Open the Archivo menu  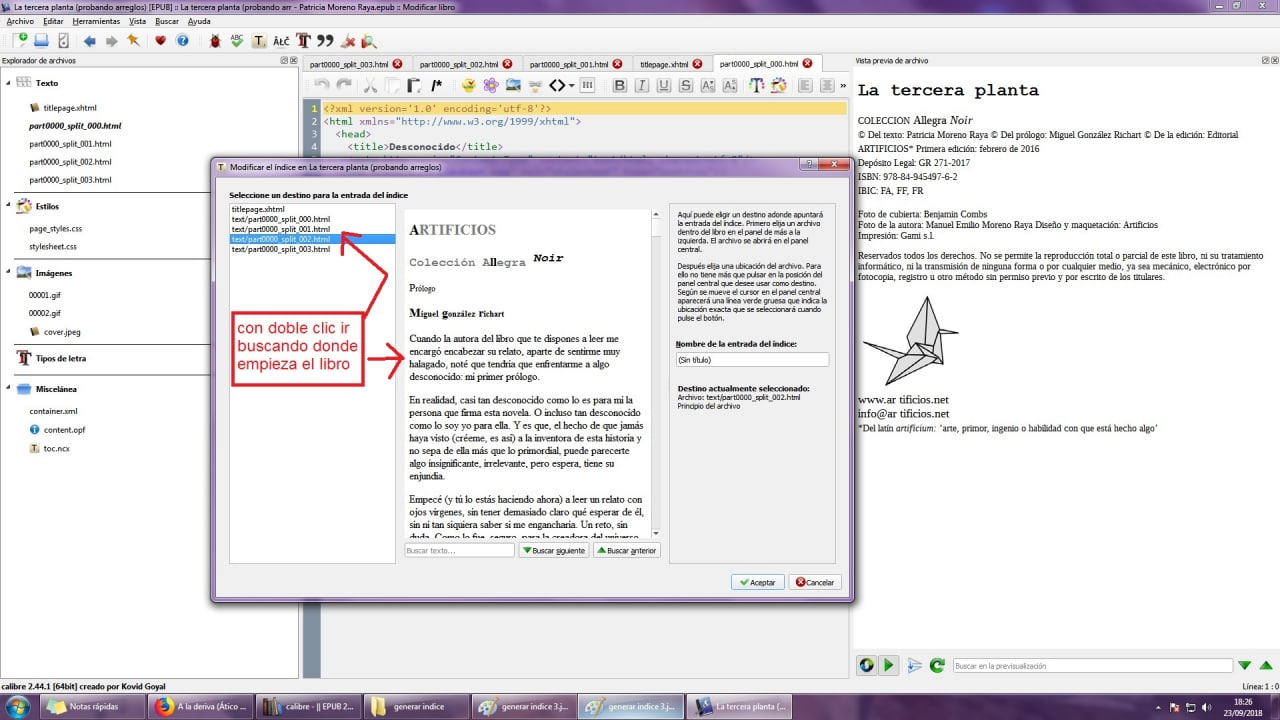(x=20, y=21)
